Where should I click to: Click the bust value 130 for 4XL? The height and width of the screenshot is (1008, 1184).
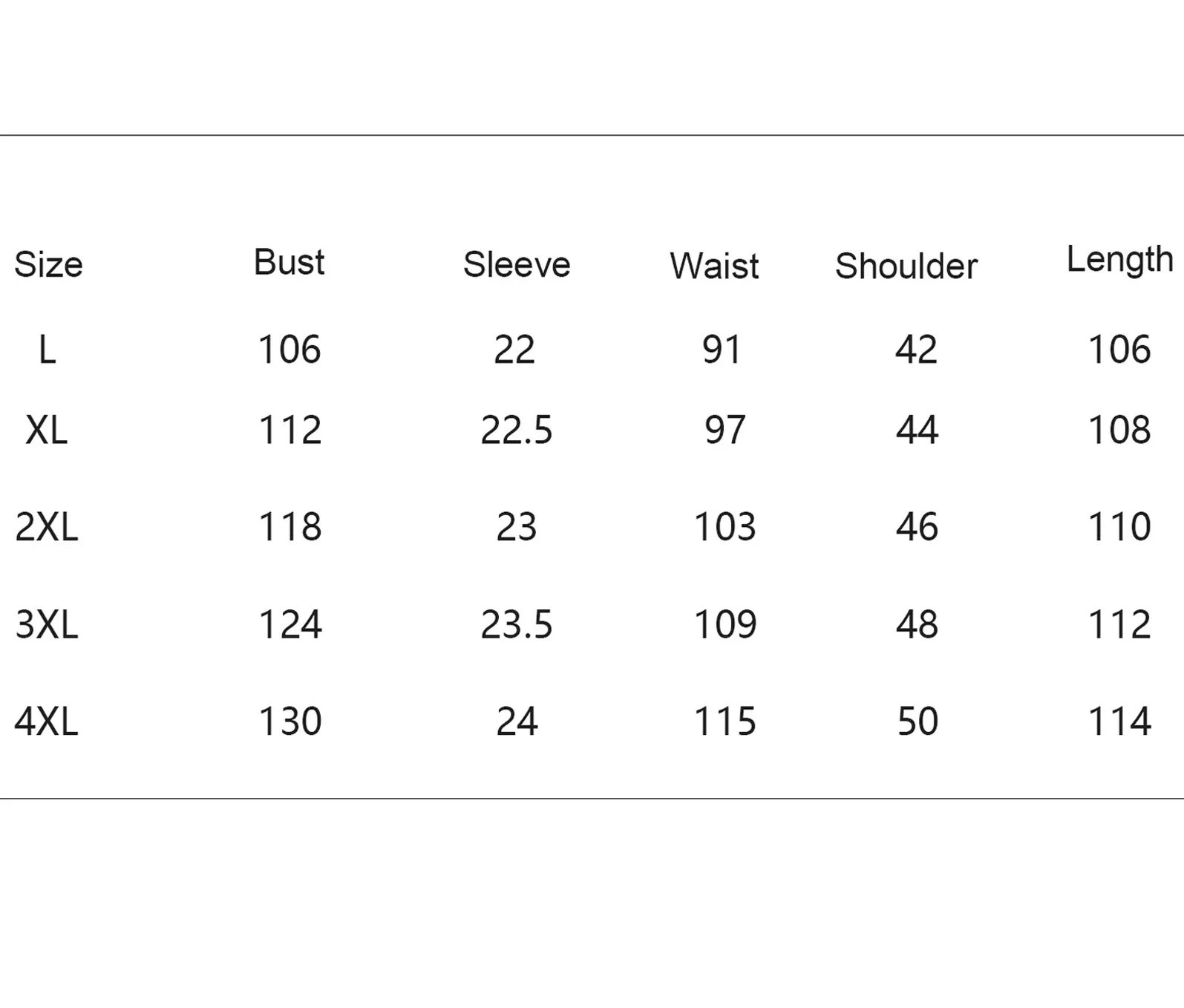tap(290, 721)
